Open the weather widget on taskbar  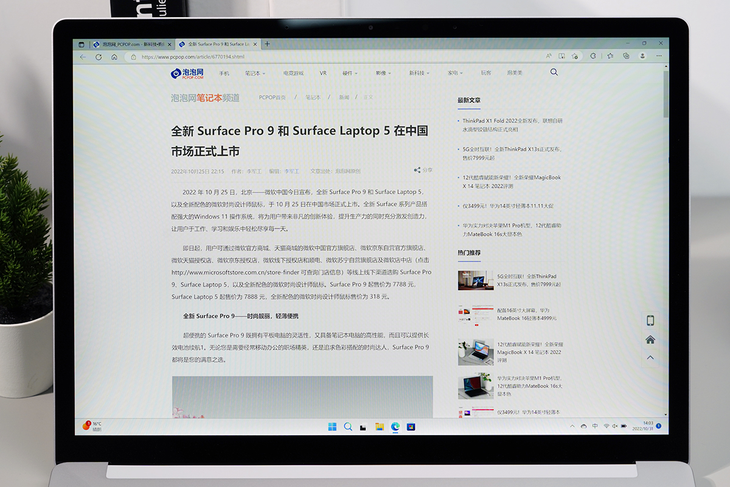click(92, 426)
